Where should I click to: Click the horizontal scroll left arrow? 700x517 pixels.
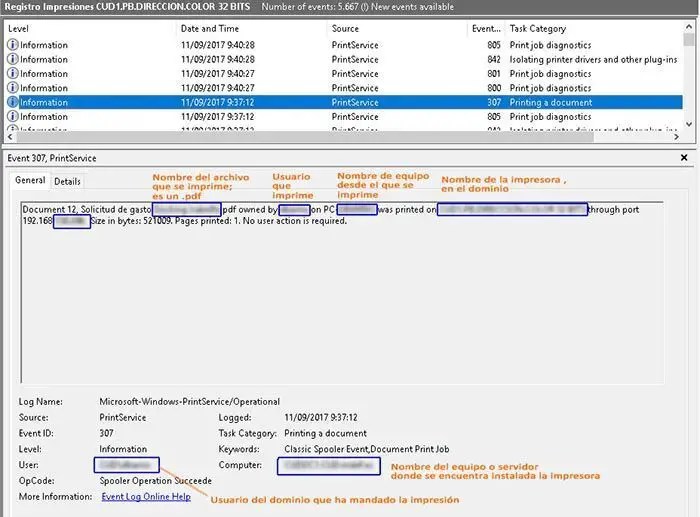(x=10, y=137)
